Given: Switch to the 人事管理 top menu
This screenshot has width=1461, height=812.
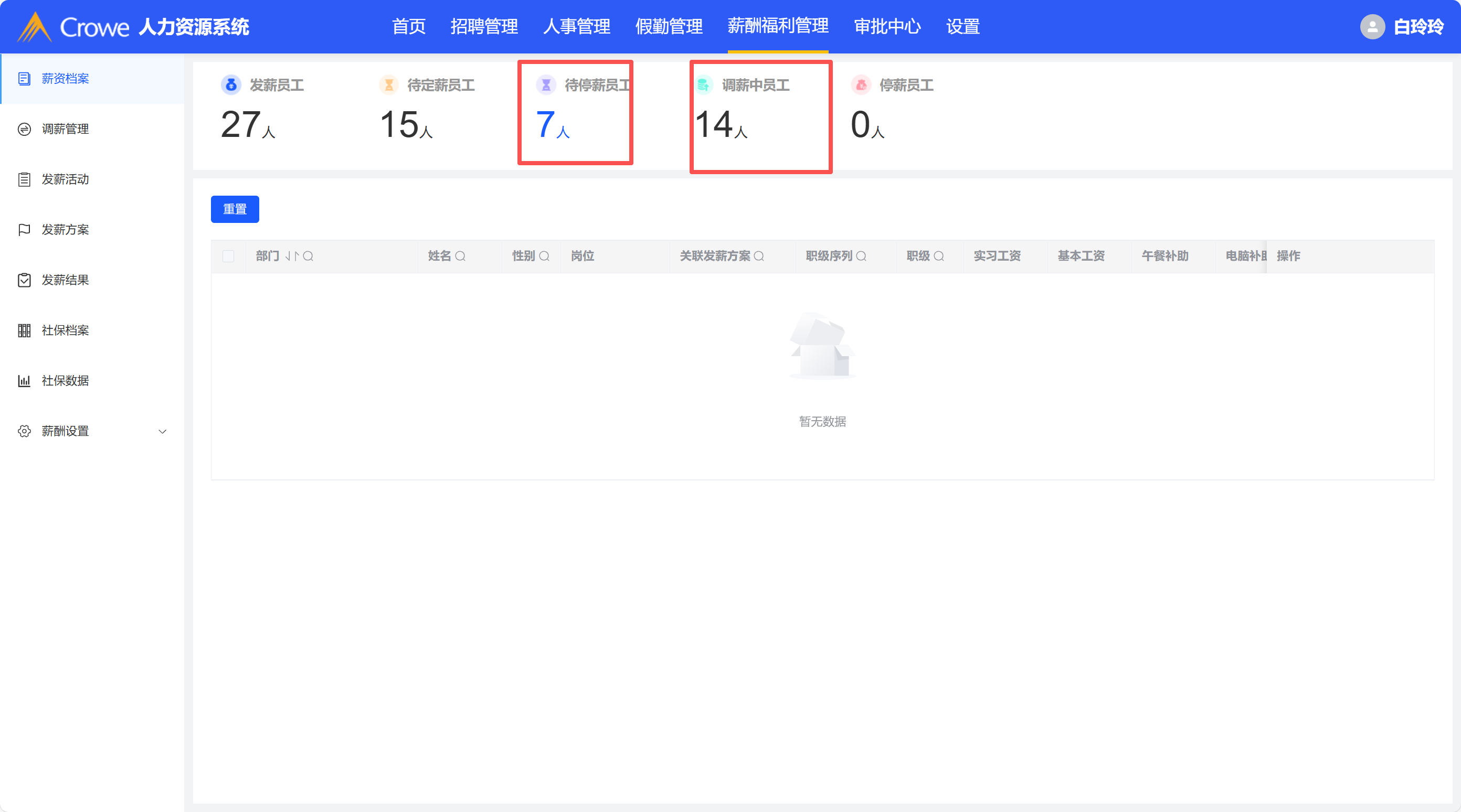Looking at the screenshot, I should click(576, 27).
